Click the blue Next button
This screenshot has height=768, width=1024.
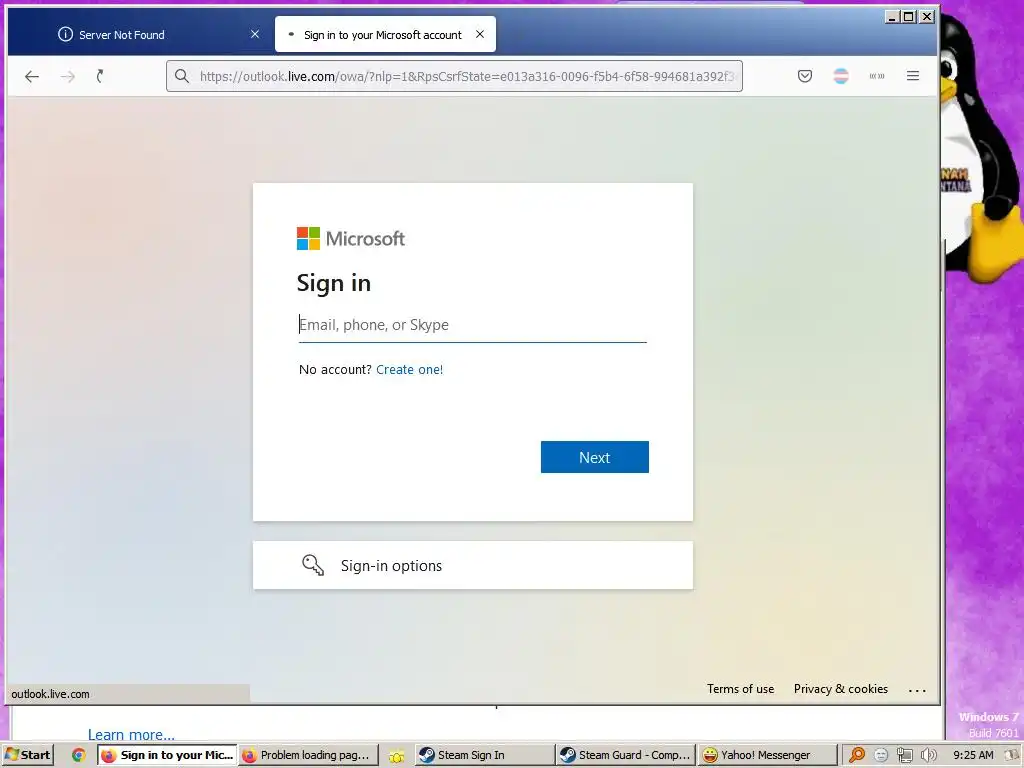pos(594,457)
